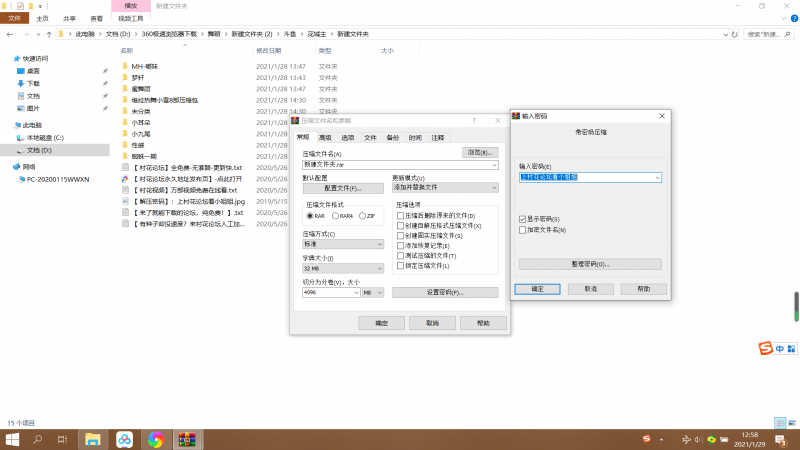Click the Windows Start button
Viewport: 800px width, 450px height.
click(x=13, y=439)
